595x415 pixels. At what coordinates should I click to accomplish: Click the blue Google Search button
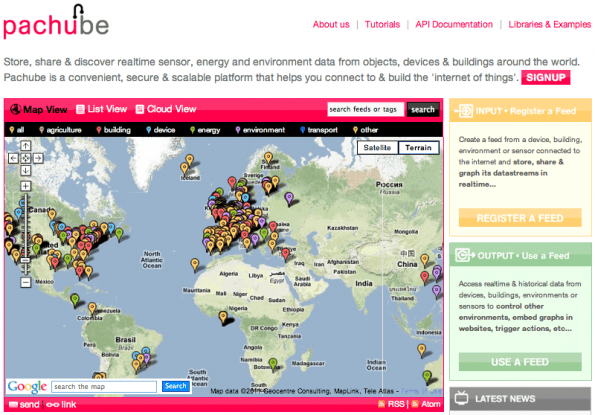[x=175, y=386]
